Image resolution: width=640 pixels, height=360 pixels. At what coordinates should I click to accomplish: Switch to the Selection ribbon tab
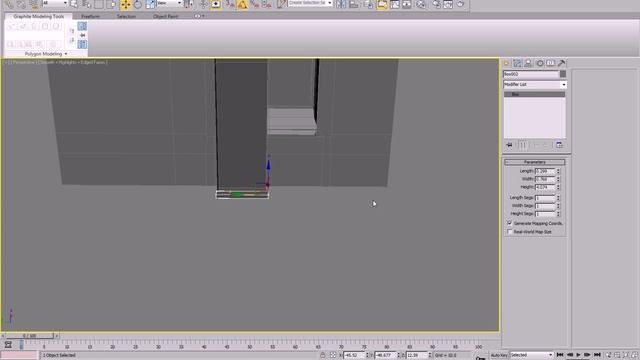click(x=126, y=16)
